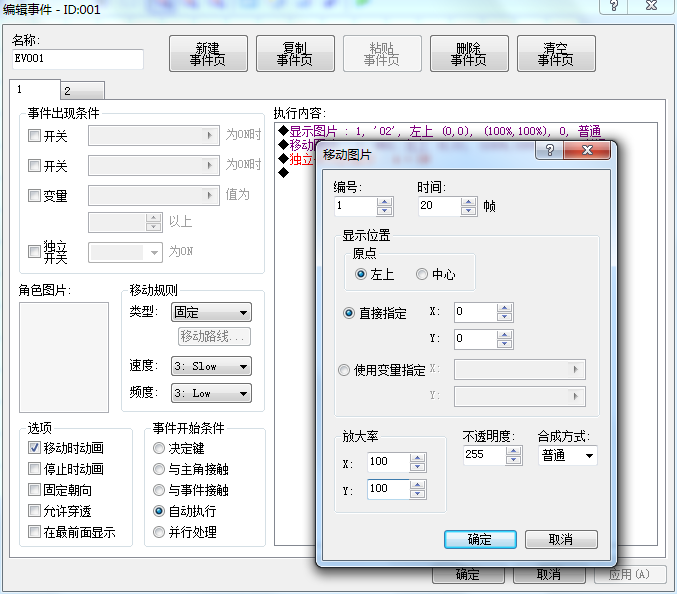Open movement 类型 固定 dropdown

click(211, 312)
